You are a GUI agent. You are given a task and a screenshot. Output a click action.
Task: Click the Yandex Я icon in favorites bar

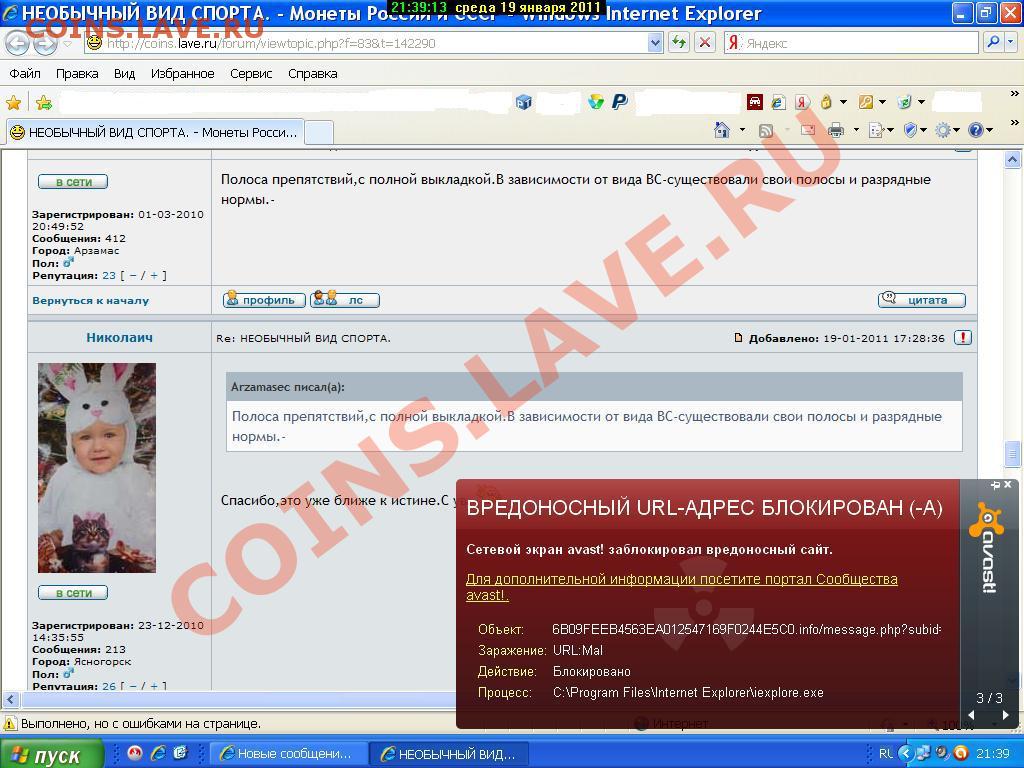pos(802,103)
